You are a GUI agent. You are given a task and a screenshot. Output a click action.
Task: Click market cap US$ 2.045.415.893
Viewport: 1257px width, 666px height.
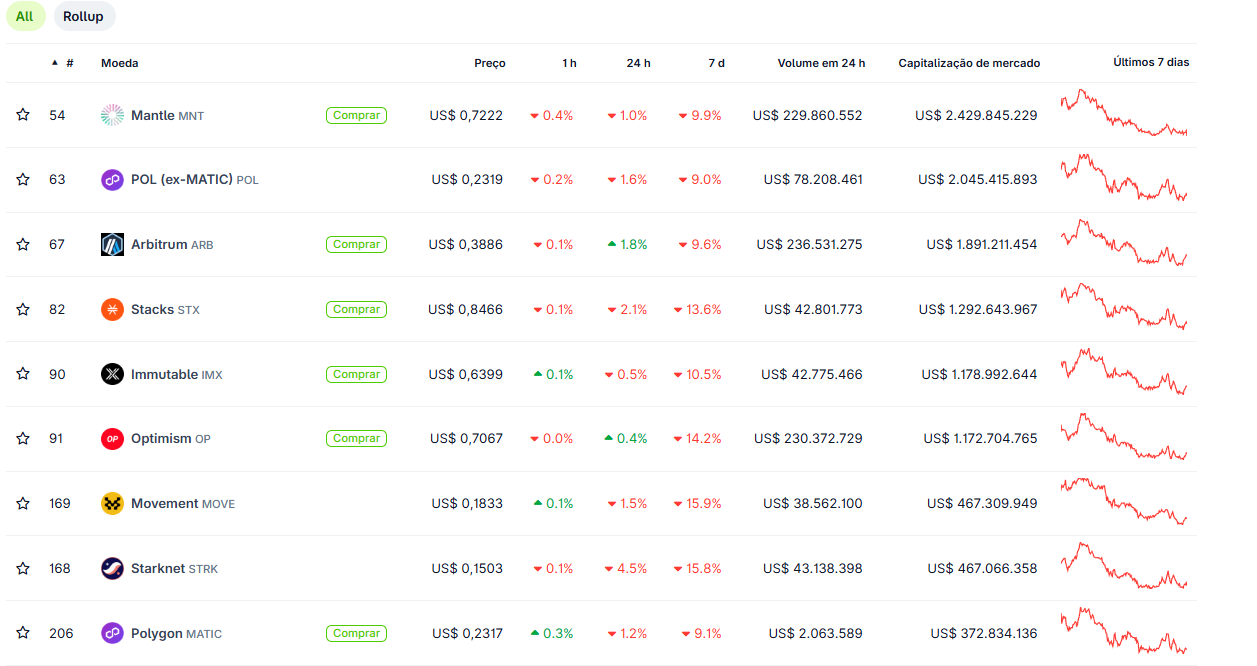pyautogui.click(x=978, y=180)
